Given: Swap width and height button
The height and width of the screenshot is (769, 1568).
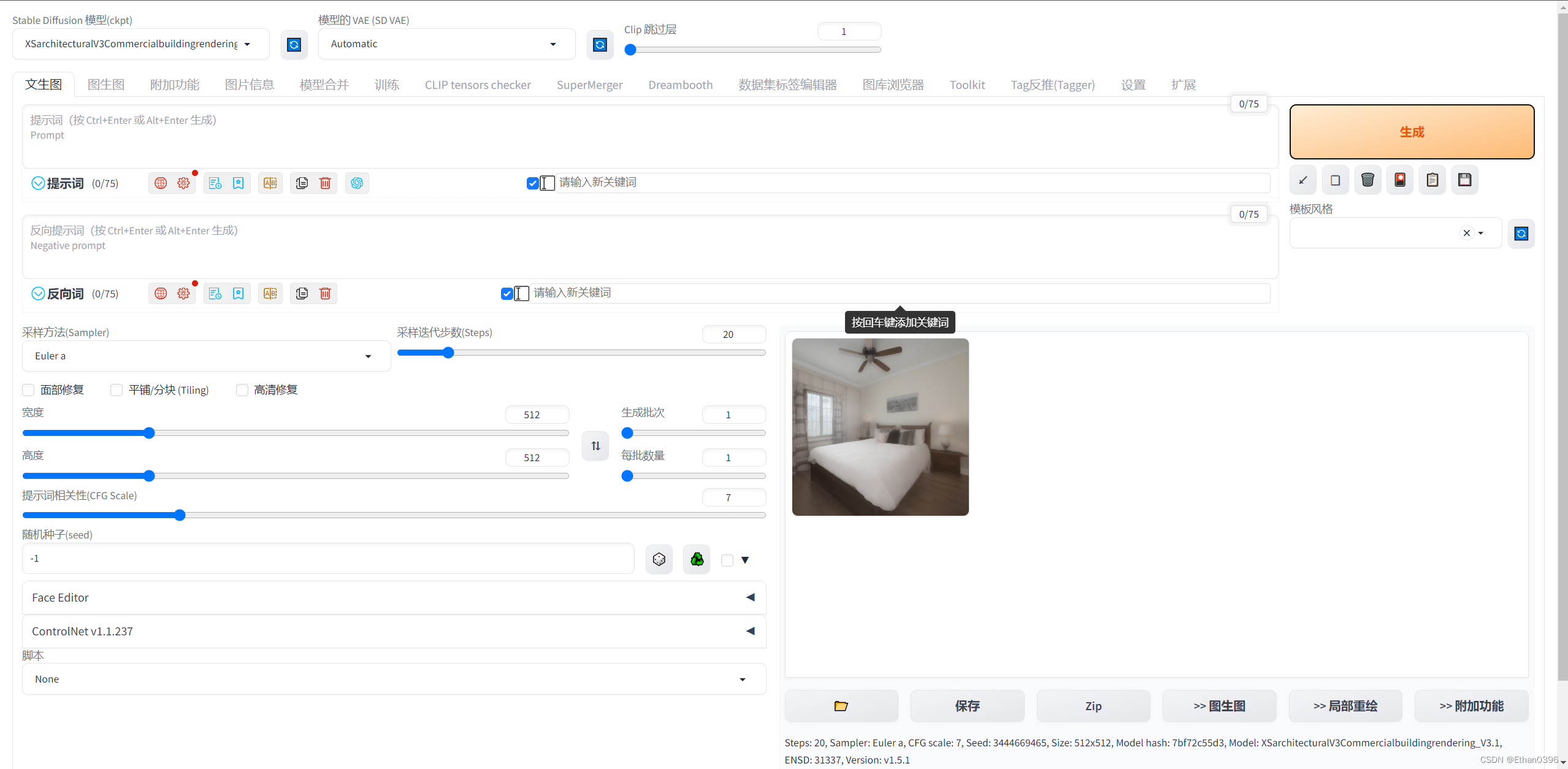Looking at the screenshot, I should pos(595,446).
